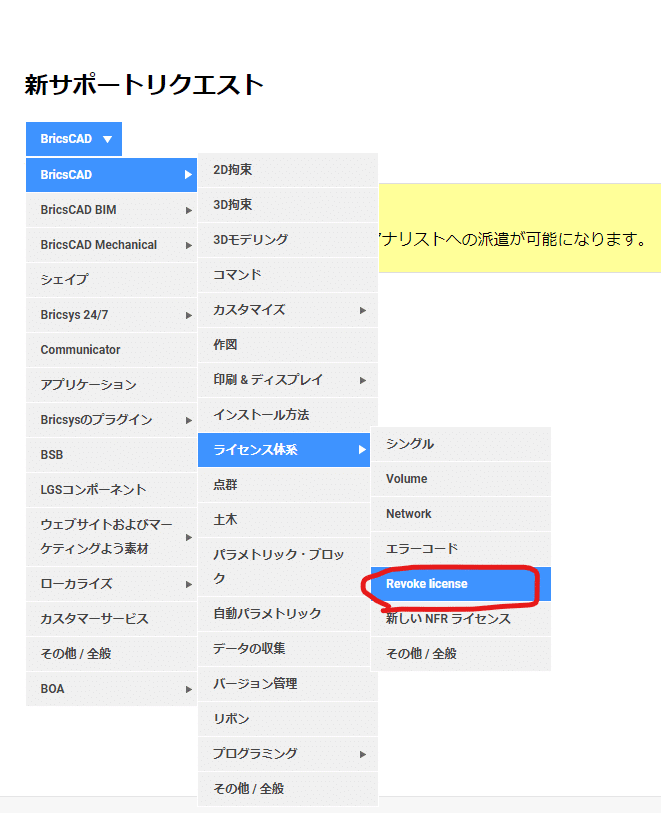661x813 pixels.
Task: Choose Volume license type
Action: pyautogui.click(x=461, y=479)
